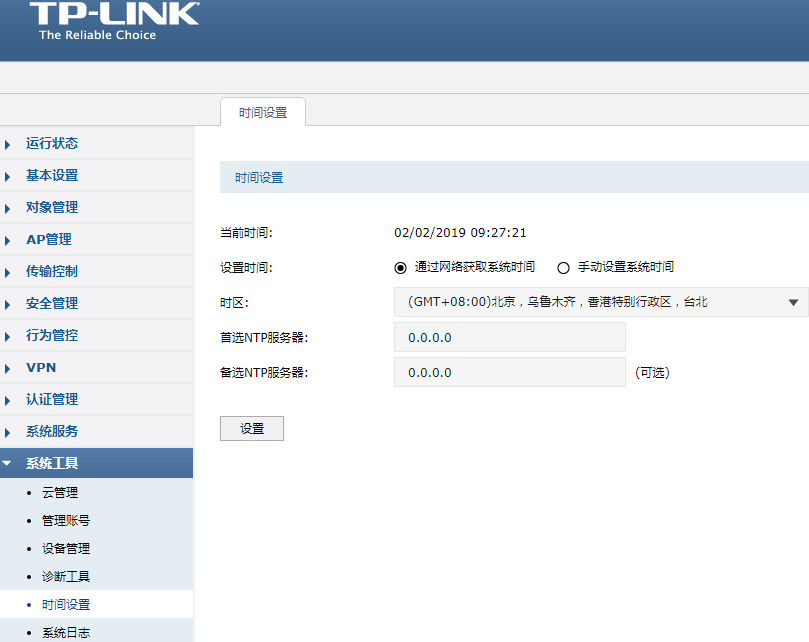Select 通过网络获取系统时间 option

[401, 266]
